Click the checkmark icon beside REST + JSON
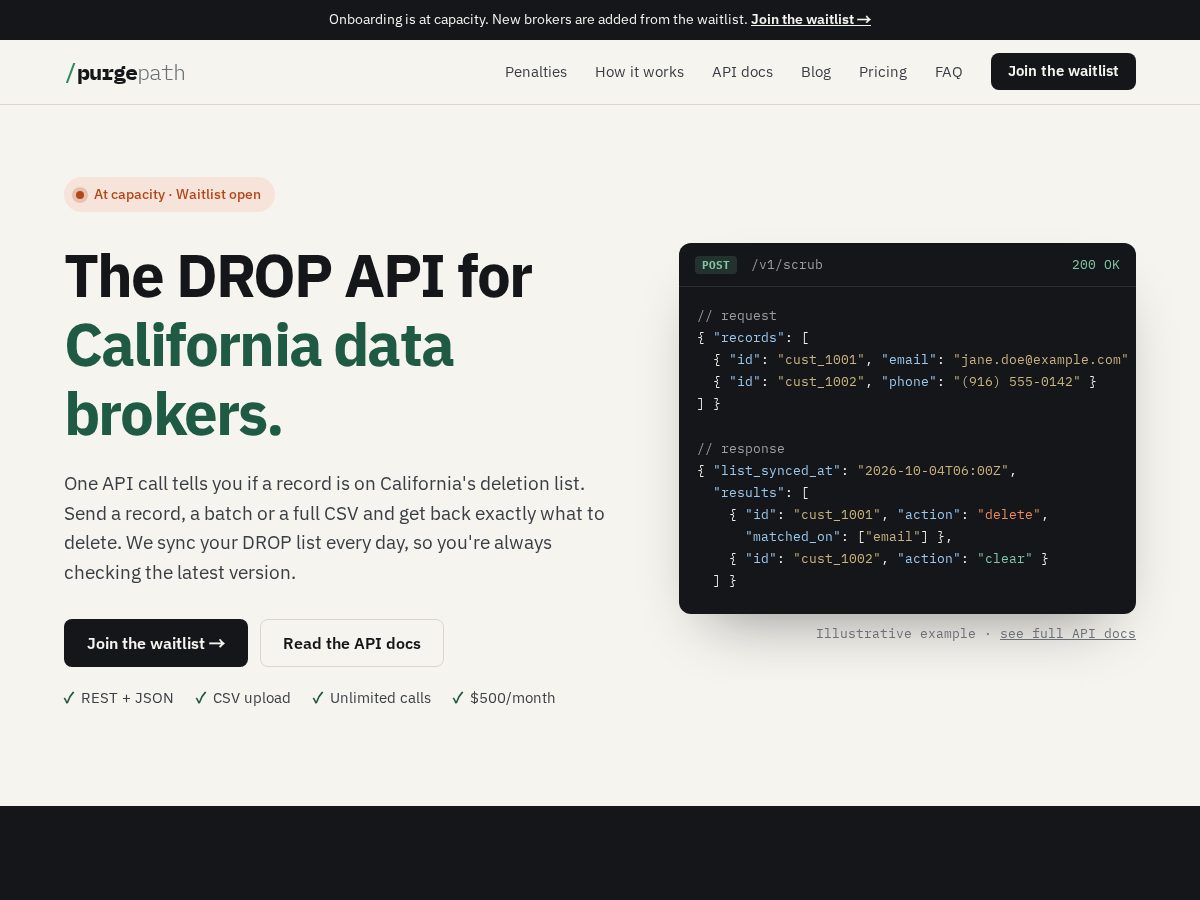Viewport: 1200px width, 900px height. (69, 698)
